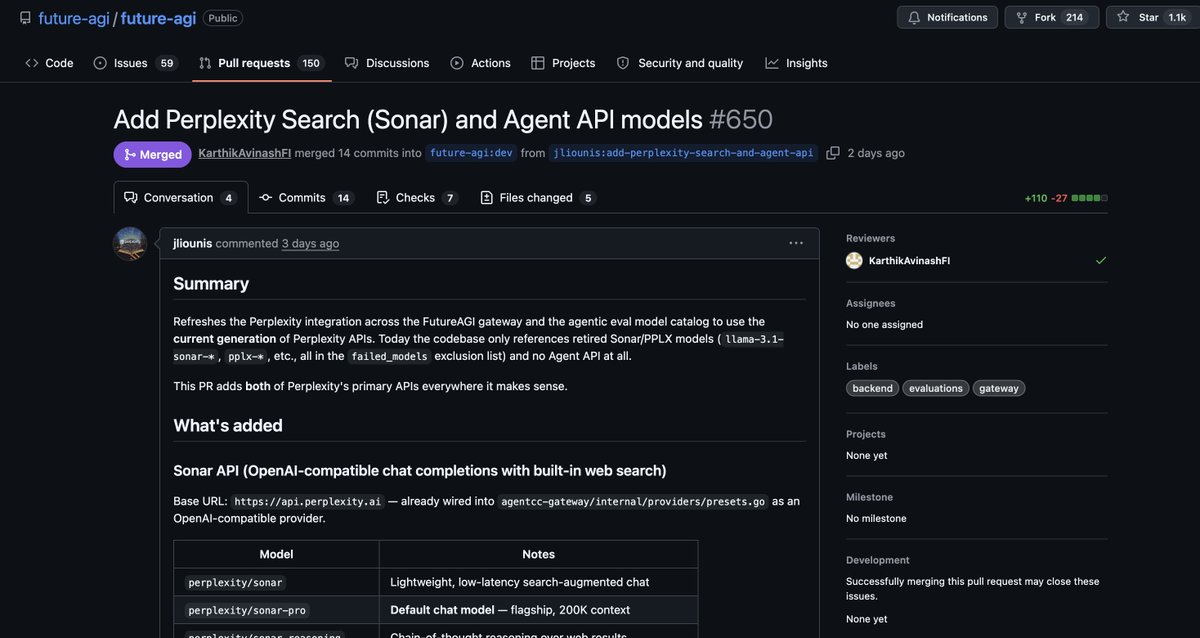Click the purple Merged status badge
The image size is (1200, 638).
pyautogui.click(x=152, y=154)
